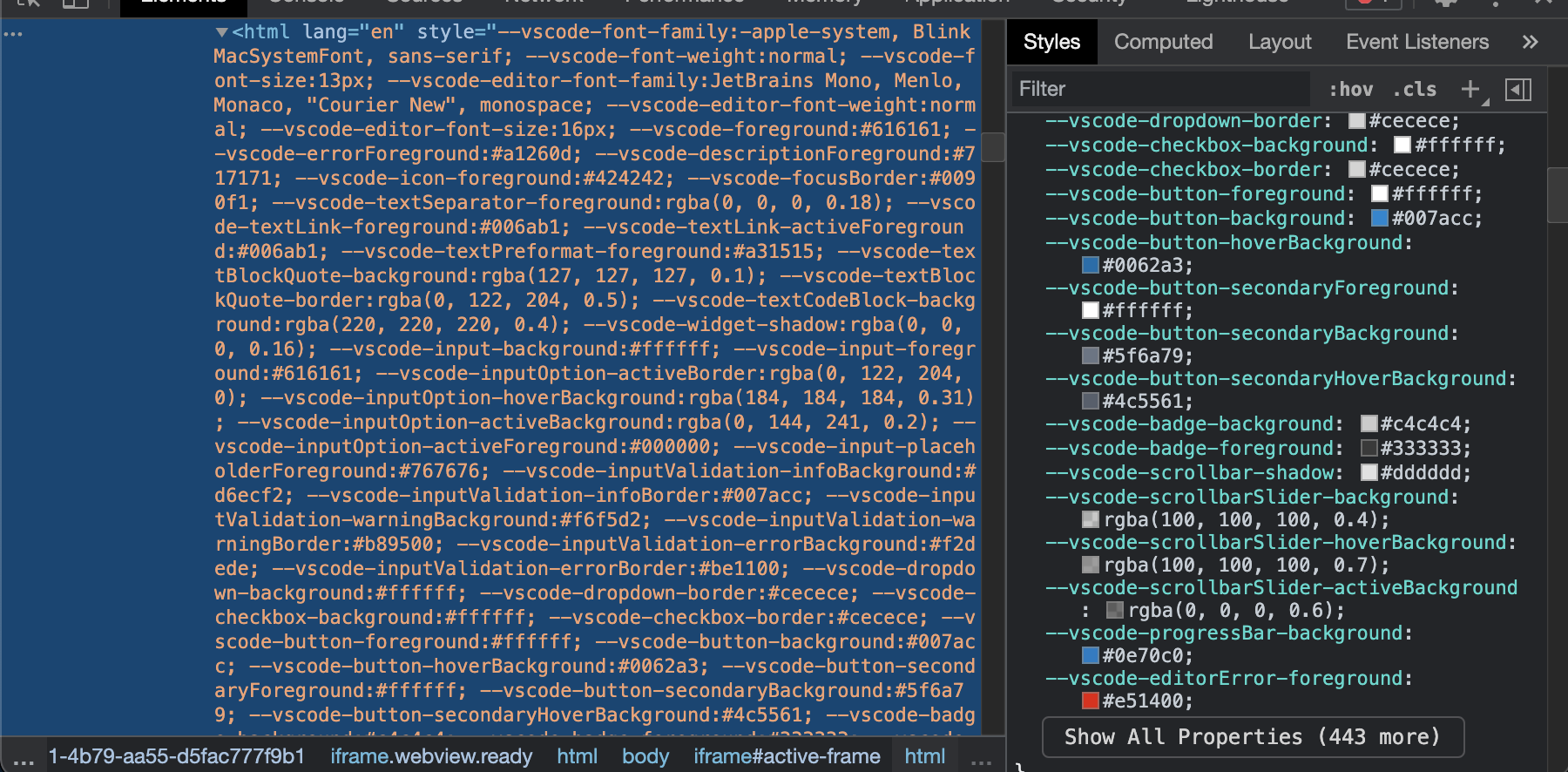
Task: Open the three-dot actions beside html node
Action: tap(13, 34)
